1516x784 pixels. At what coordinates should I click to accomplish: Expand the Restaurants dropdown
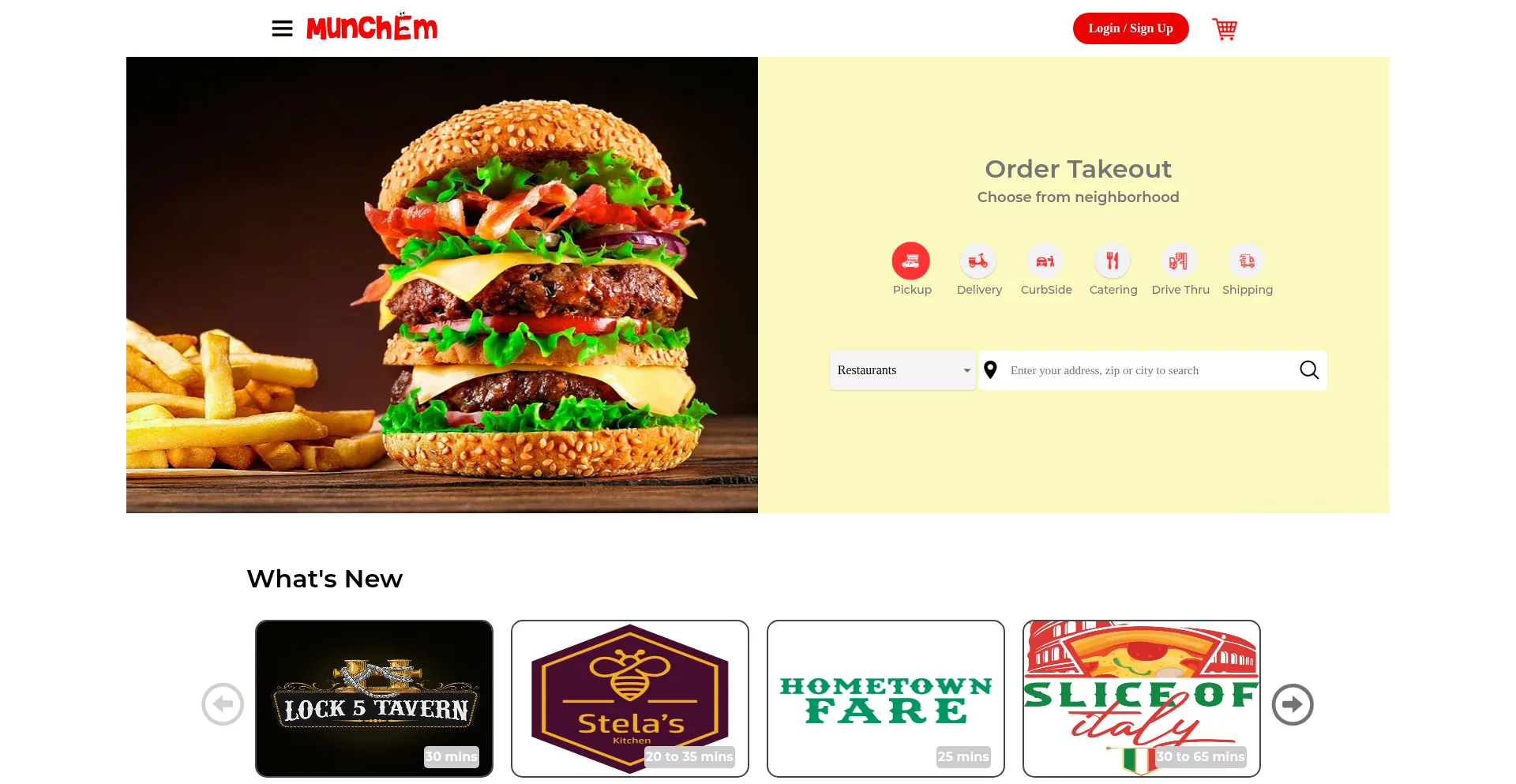902,370
